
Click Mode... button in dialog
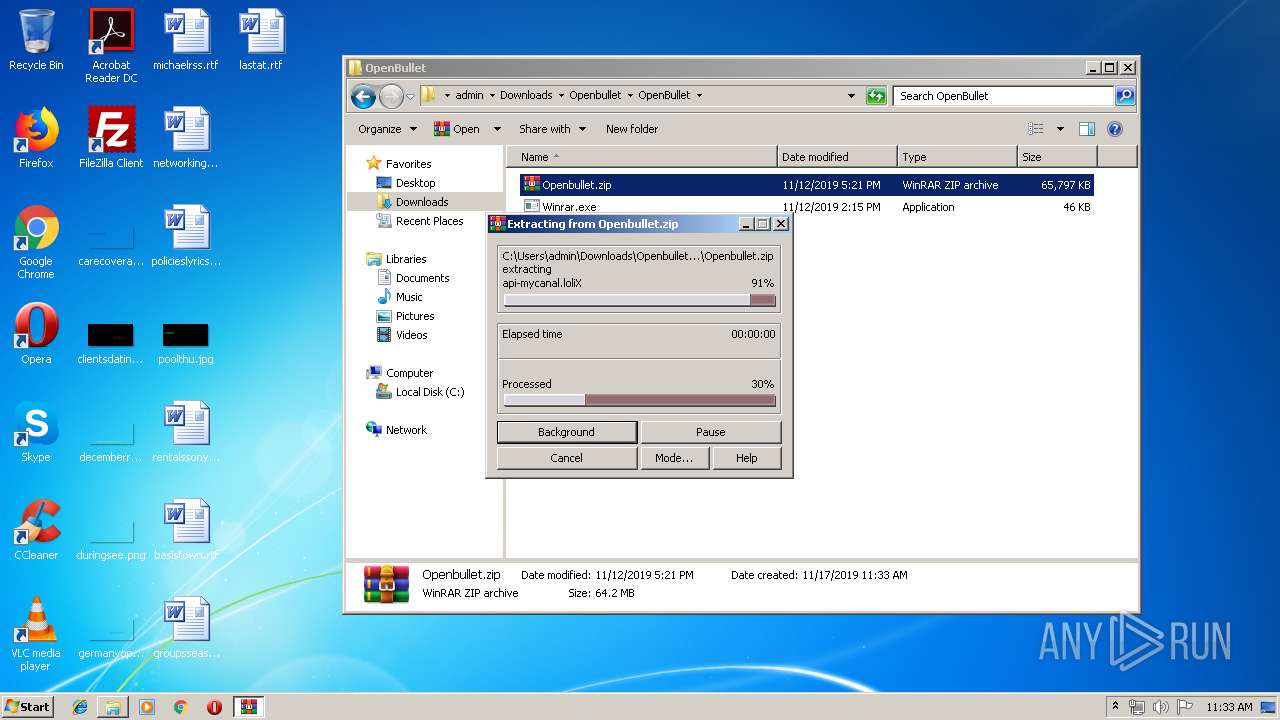point(674,458)
